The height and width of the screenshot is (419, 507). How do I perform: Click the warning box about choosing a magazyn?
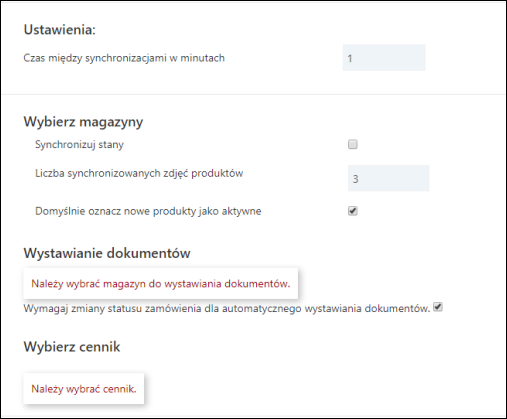coord(161,283)
